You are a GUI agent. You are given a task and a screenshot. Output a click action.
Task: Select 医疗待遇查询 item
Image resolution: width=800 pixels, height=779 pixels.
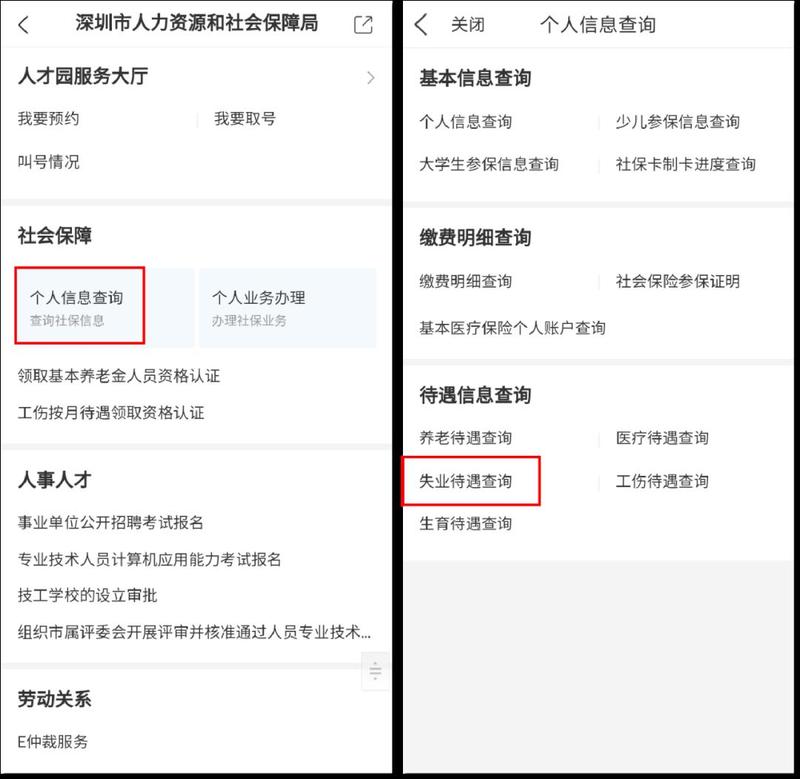[x=662, y=438]
